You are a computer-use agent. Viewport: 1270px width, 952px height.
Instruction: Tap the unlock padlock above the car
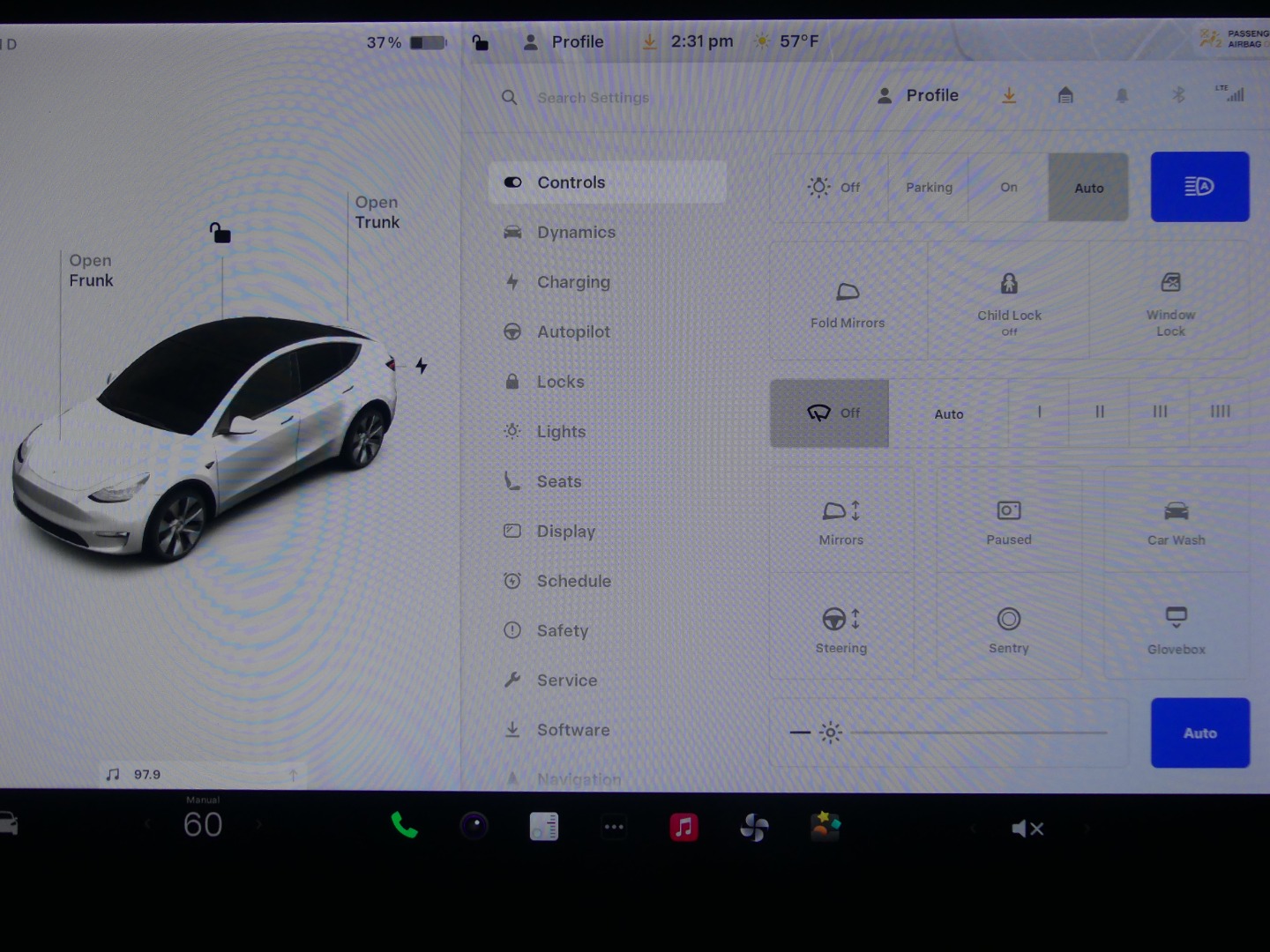(x=220, y=233)
